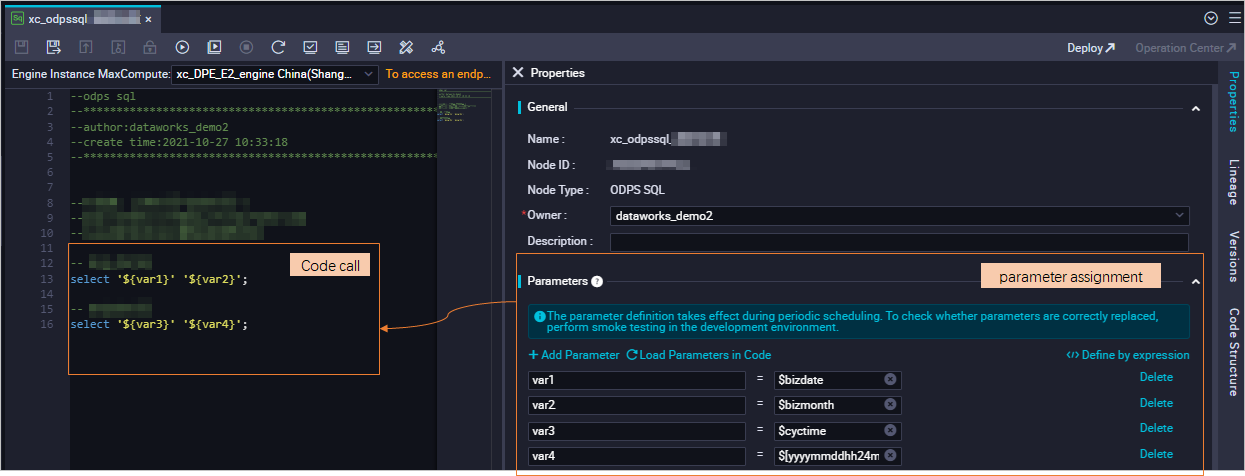The image size is (1245, 476).
Task: Click the Lock icon in the toolbar
Action: (x=150, y=47)
